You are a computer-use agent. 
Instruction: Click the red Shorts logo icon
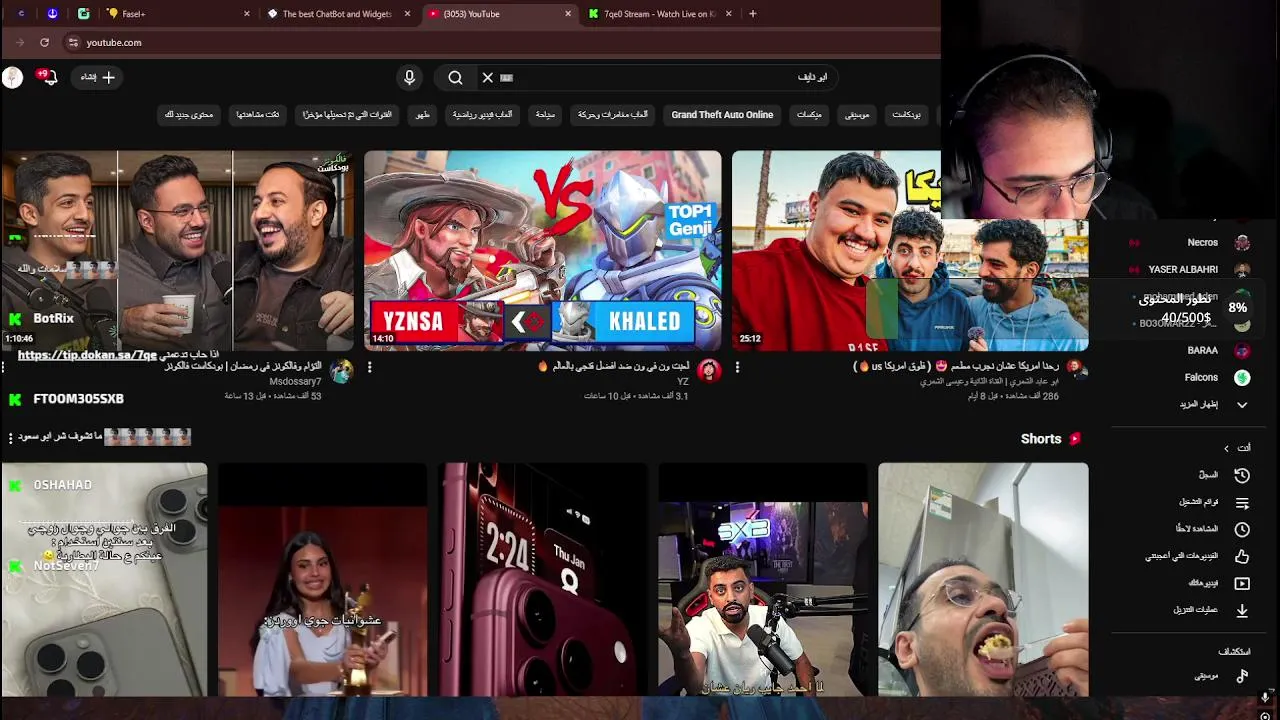click(1075, 439)
